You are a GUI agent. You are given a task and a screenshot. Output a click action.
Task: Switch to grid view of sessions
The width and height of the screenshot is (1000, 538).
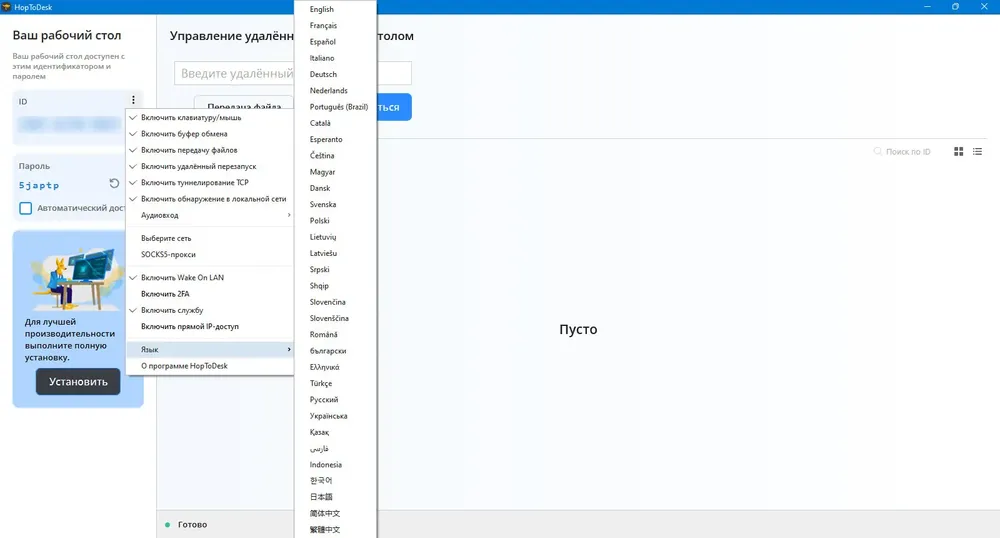[x=958, y=151]
